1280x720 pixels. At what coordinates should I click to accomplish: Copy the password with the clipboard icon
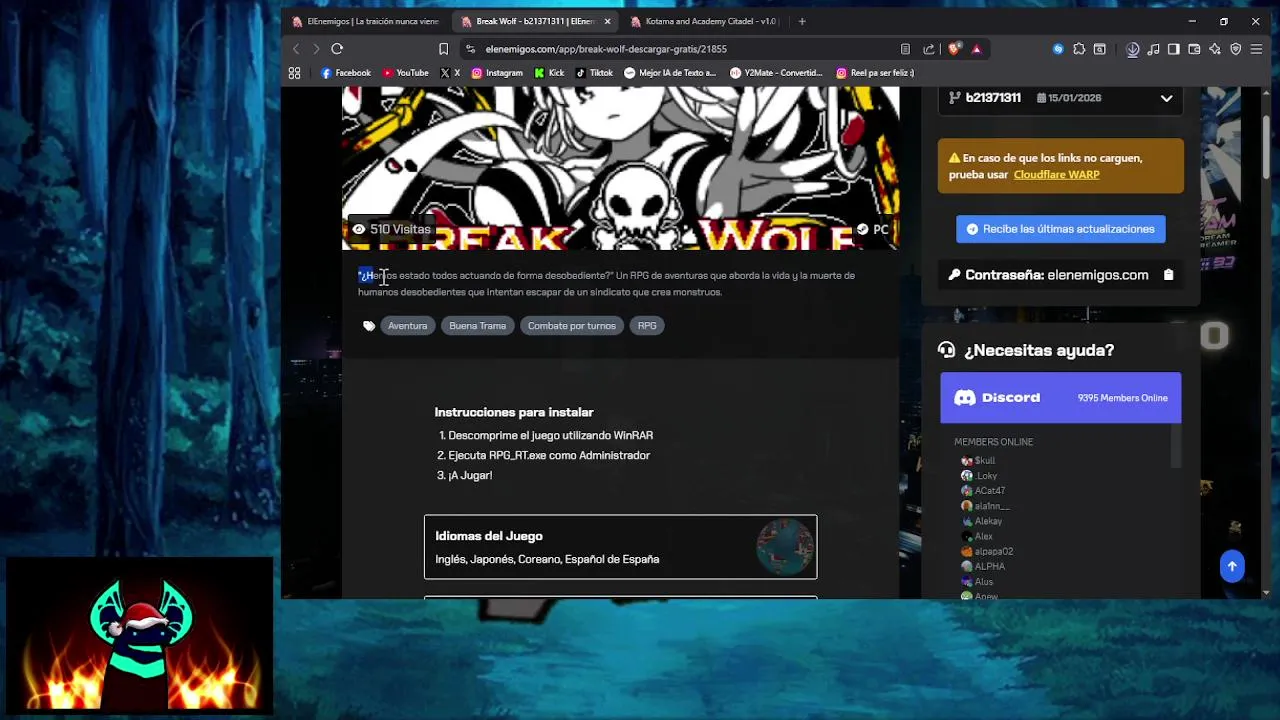tap(1168, 275)
